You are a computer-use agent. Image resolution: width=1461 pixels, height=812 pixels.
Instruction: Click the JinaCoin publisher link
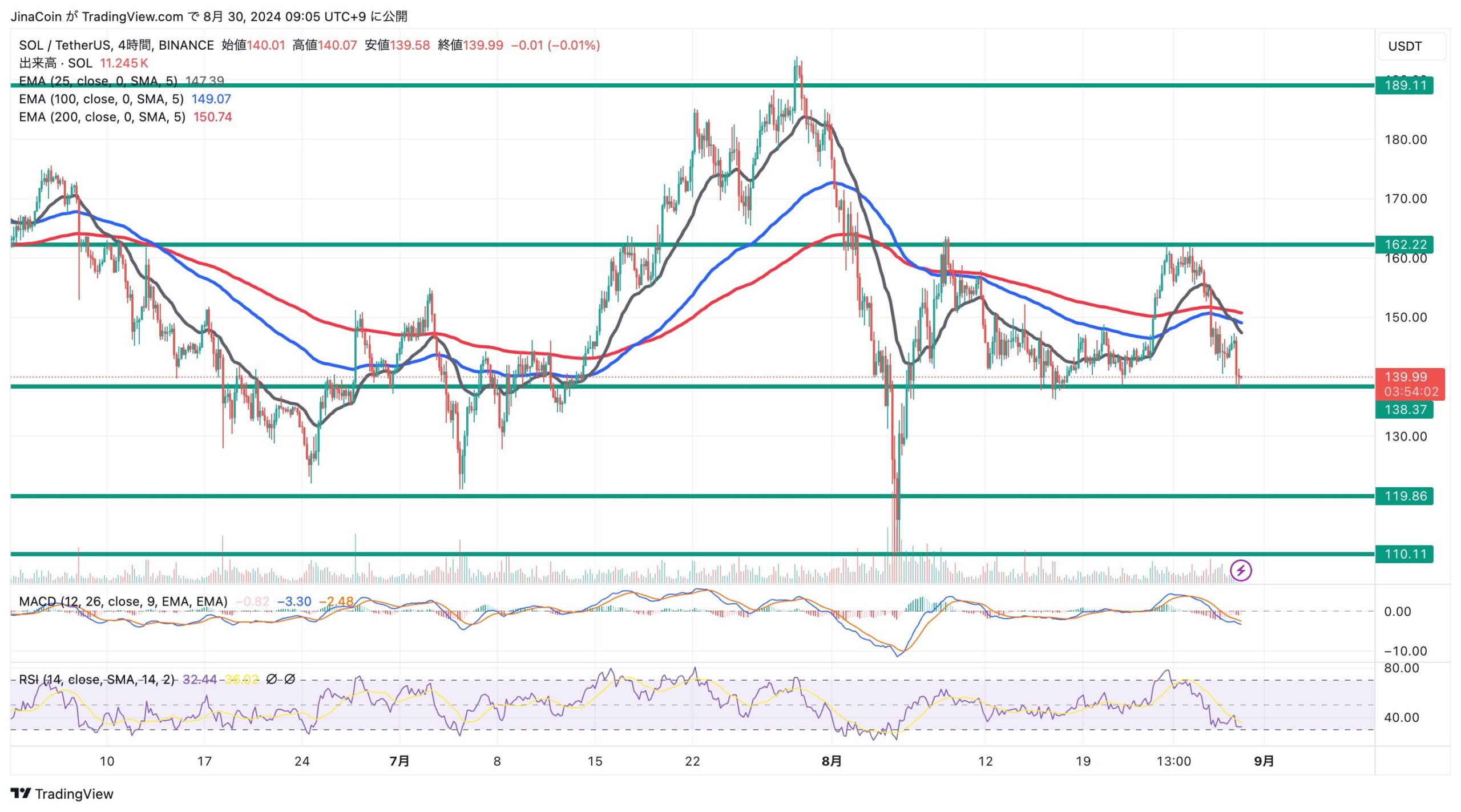pos(35,17)
